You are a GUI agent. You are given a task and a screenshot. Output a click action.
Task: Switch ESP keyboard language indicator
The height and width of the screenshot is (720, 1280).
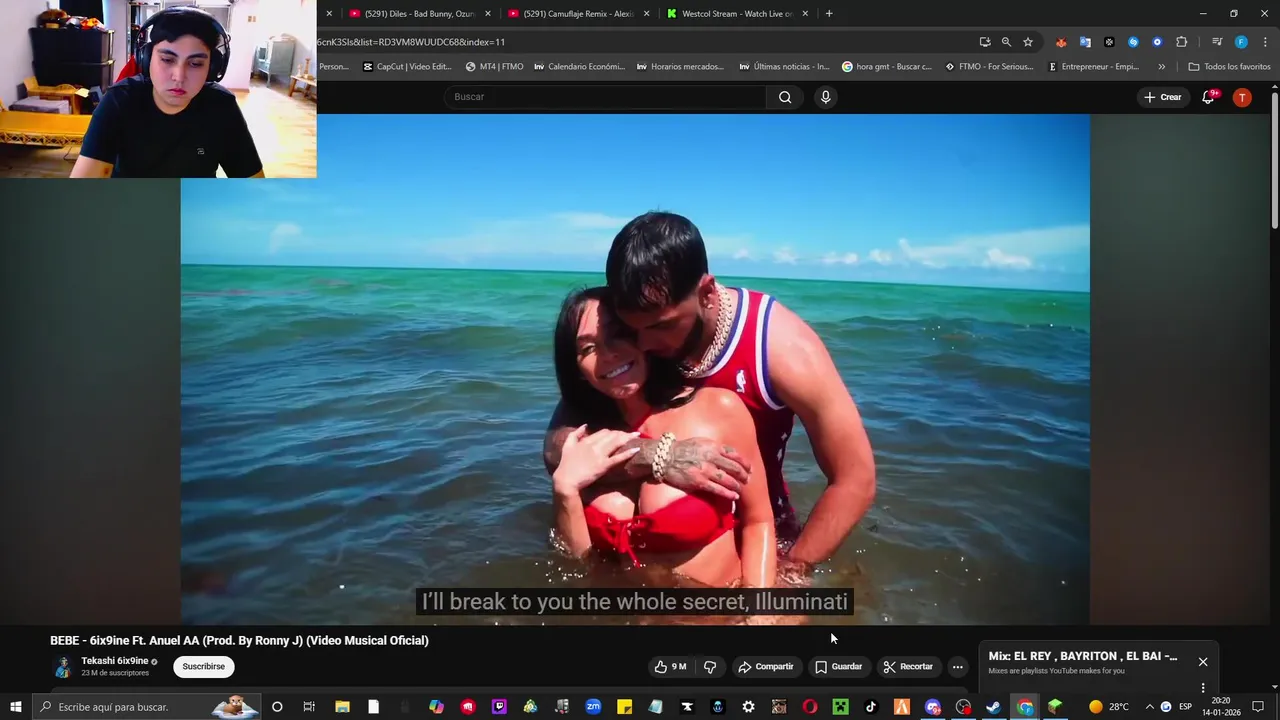pos(1185,707)
